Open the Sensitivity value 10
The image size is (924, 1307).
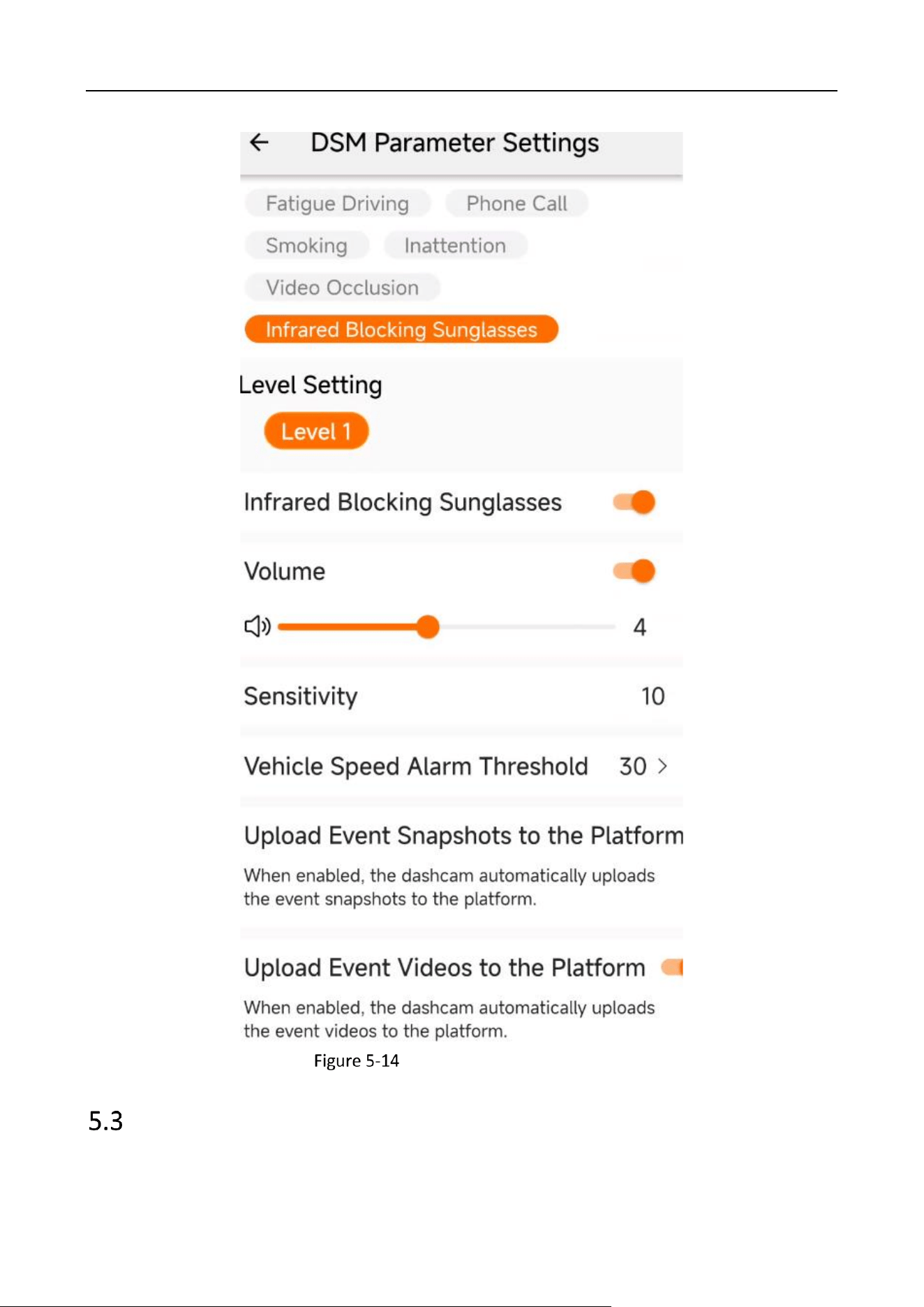pos(653,696)
